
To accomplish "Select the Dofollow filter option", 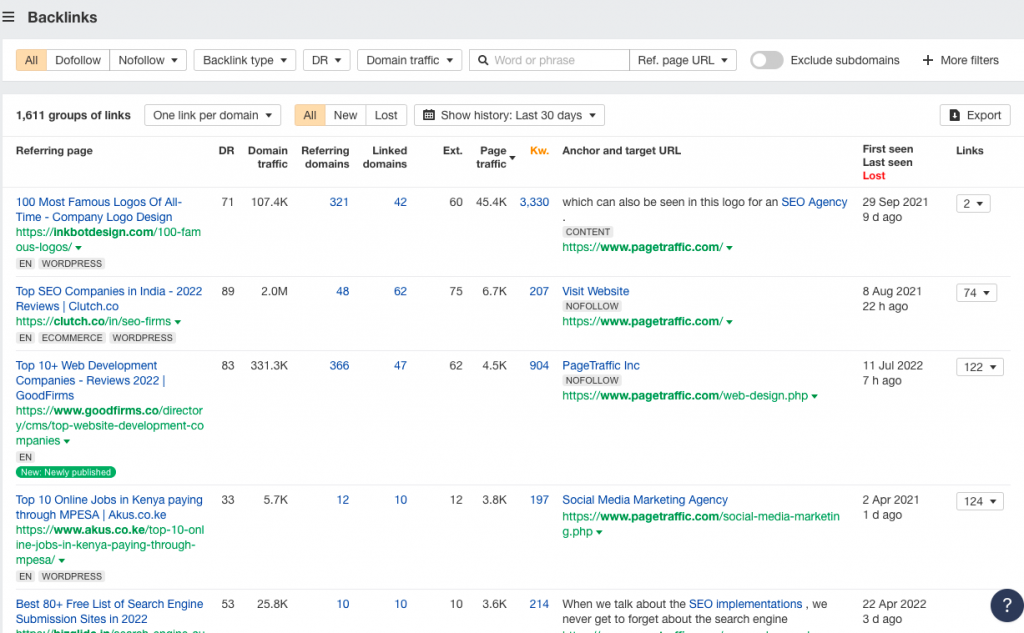I will point(77,60).
